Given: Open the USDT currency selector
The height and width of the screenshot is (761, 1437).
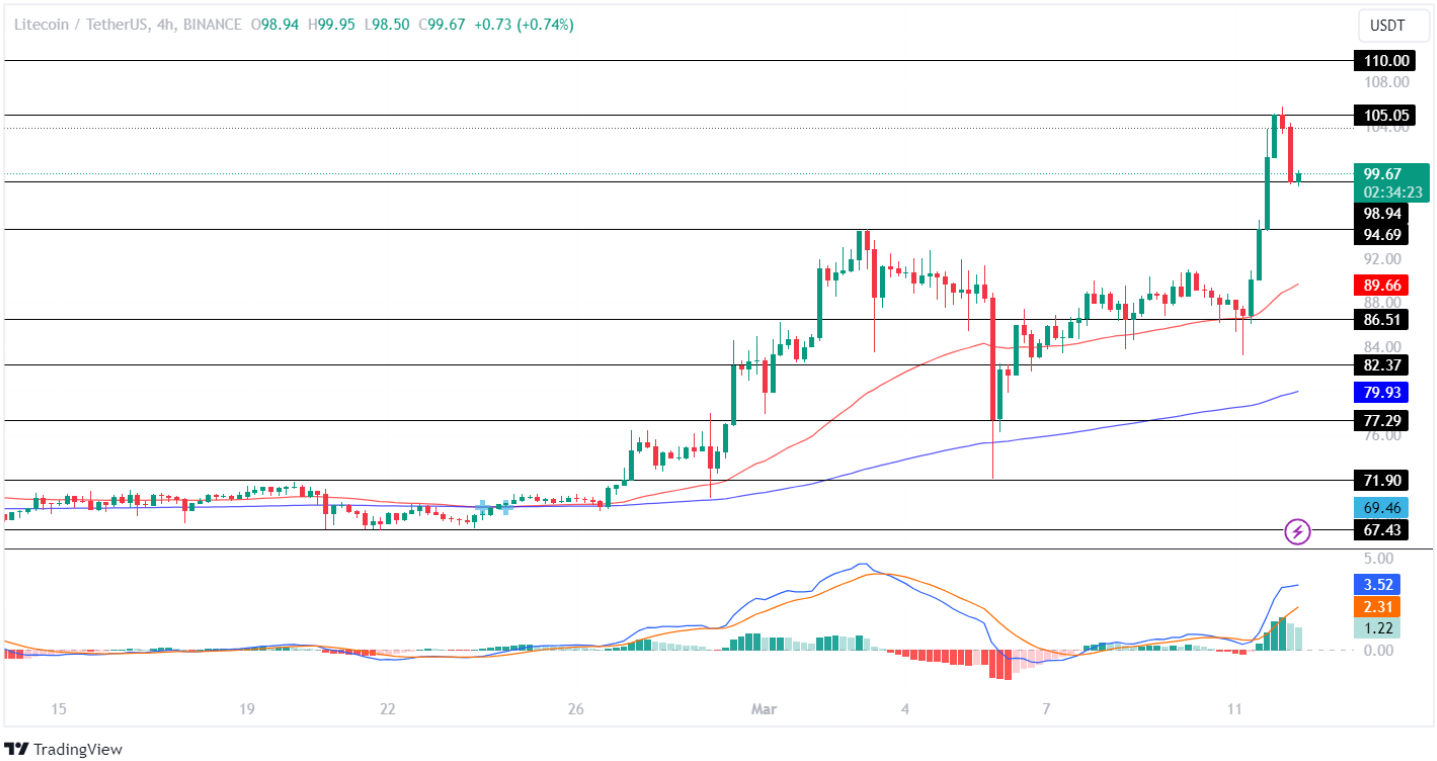Looking at the screenshot, I should click(1393, 25).
